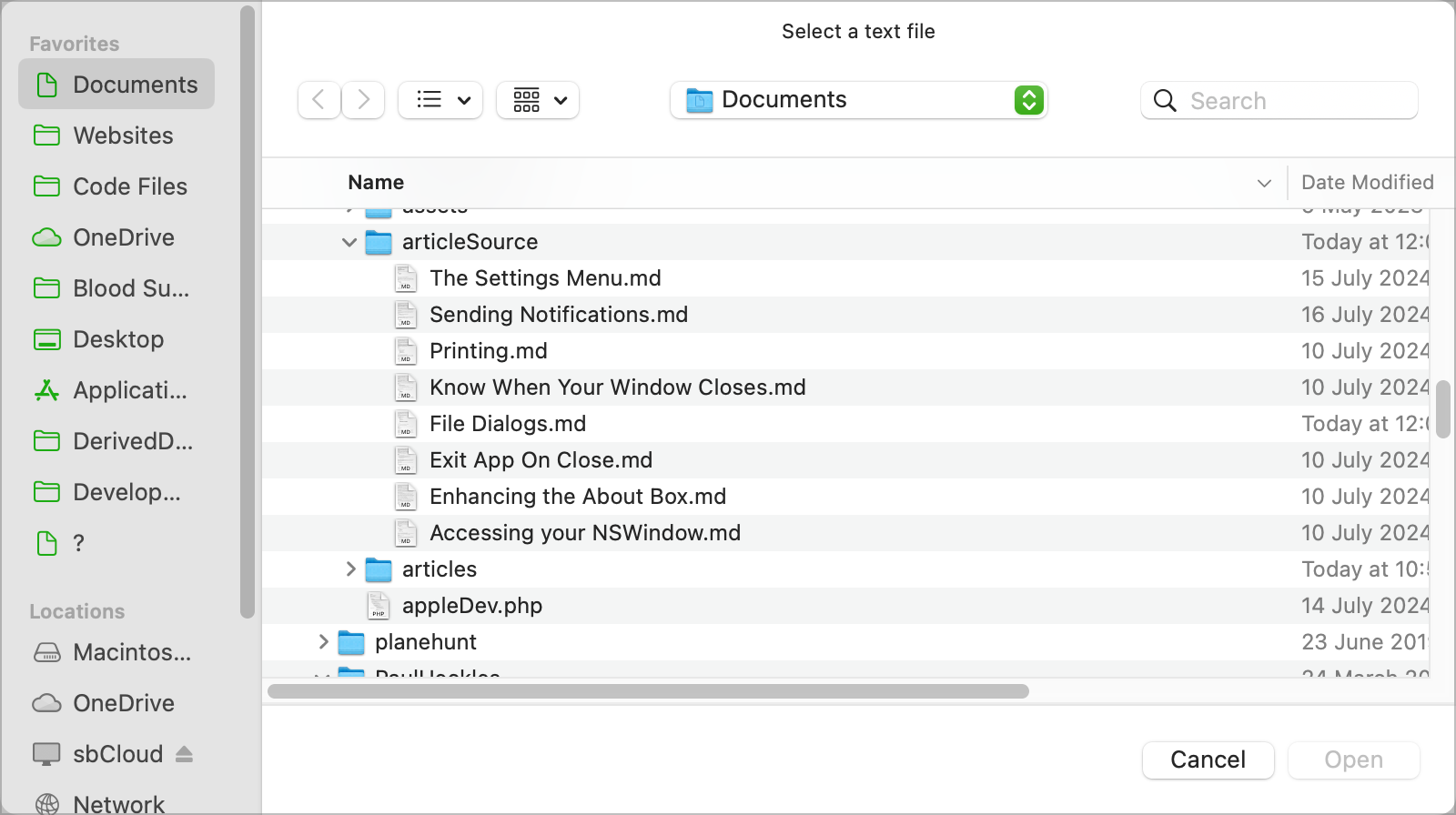This screenshot has height=815, width=1456.
Task: Select the appleDev.php file icon
Action: [x=379, y=606]
